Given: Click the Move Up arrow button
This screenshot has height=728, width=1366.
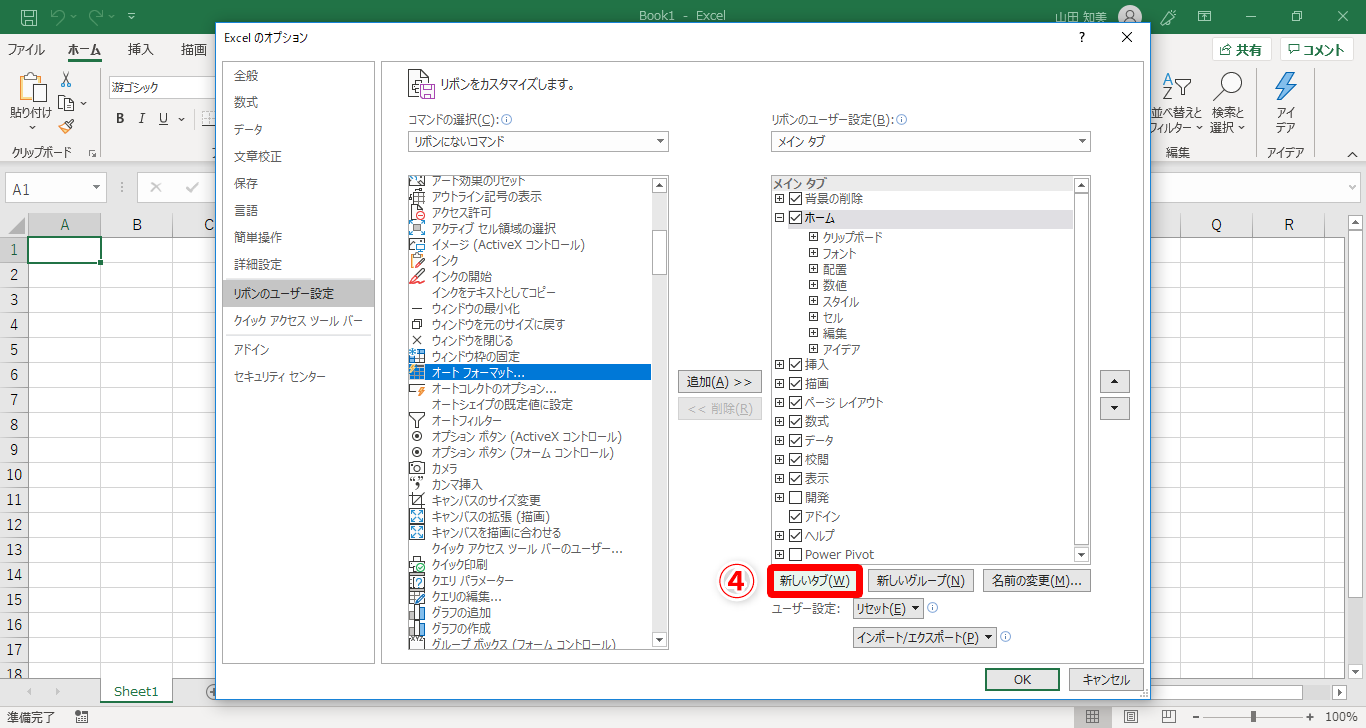Looking at the screenshot, I should 1114,382.
